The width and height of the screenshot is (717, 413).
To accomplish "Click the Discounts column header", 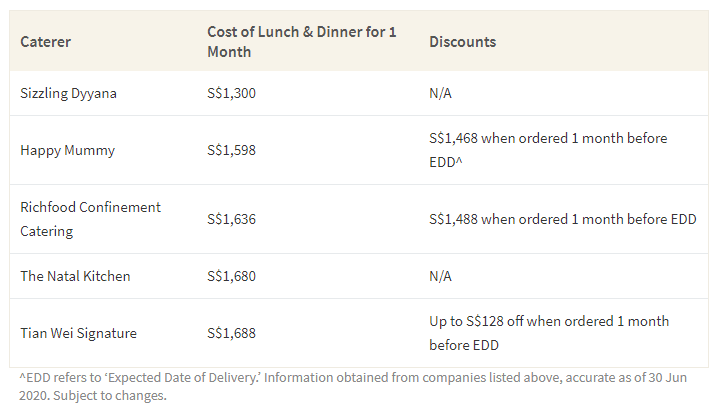I will pos(463,42).
